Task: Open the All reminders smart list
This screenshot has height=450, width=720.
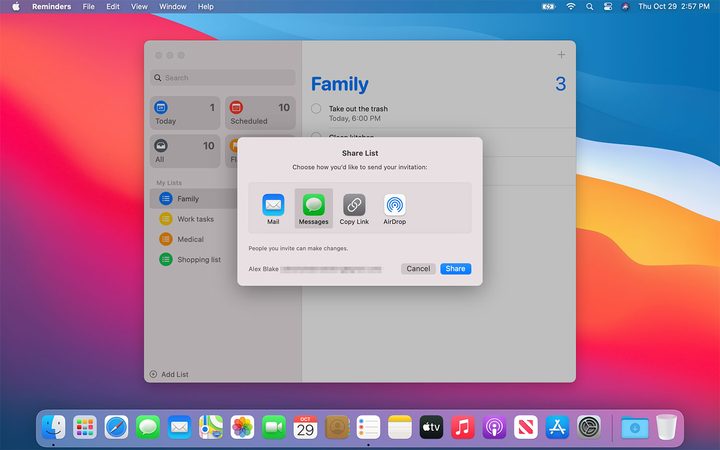Action: click(x=185, y=151)
